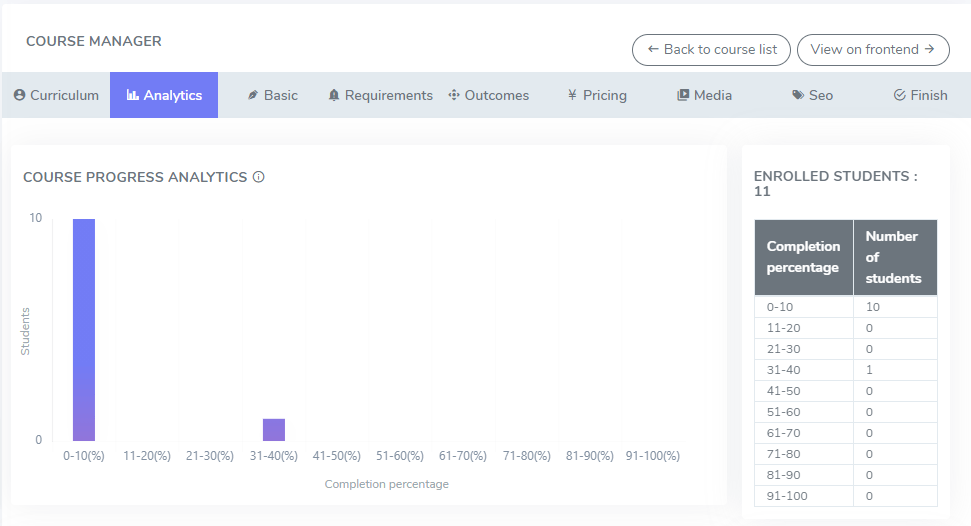The width and height of the screenshot is (971, 526).
Task: Select the 31-40 row in students table
Action: tap(845, 370)
